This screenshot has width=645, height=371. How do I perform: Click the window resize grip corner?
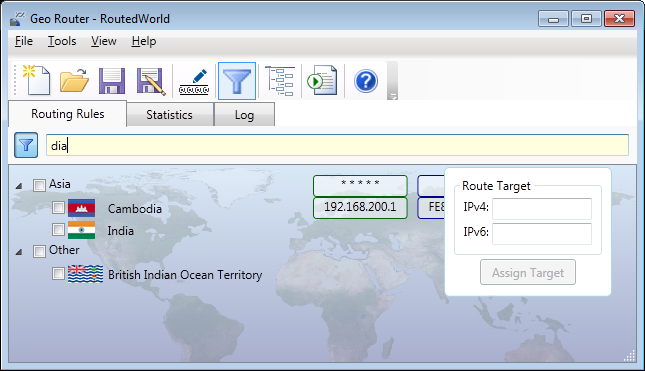630,356
